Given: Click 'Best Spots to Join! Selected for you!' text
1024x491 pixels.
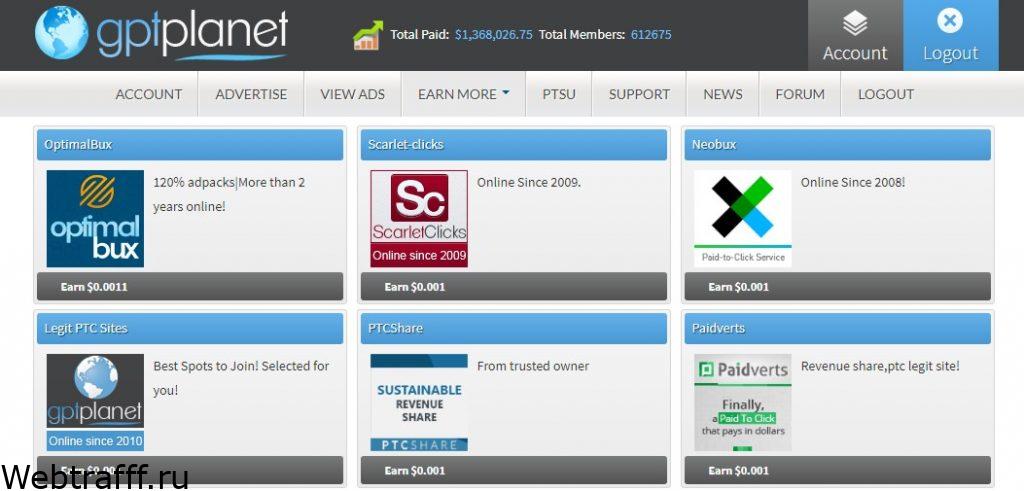Looking at the screenshot, I should 242,378.
